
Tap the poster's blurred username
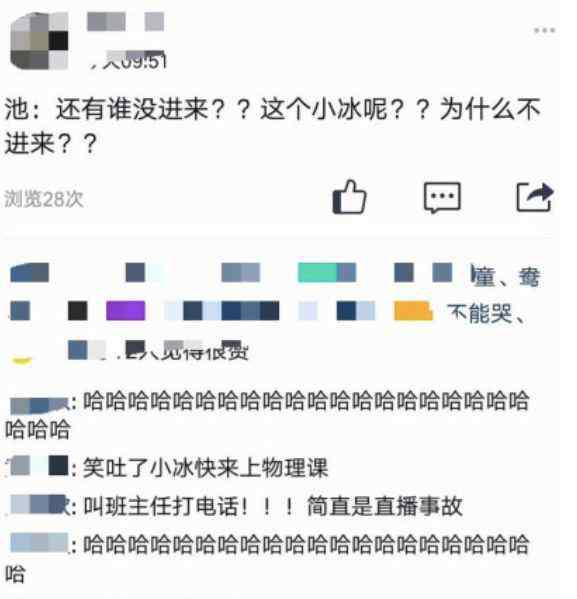[125, 21]
